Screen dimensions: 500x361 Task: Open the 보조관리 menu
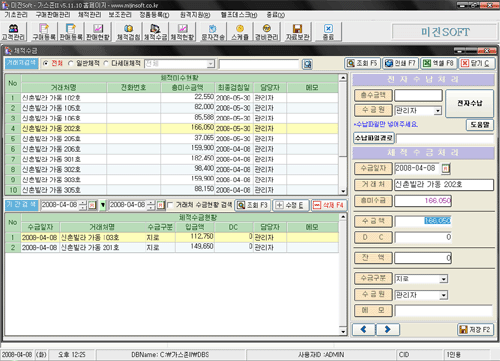120,15
